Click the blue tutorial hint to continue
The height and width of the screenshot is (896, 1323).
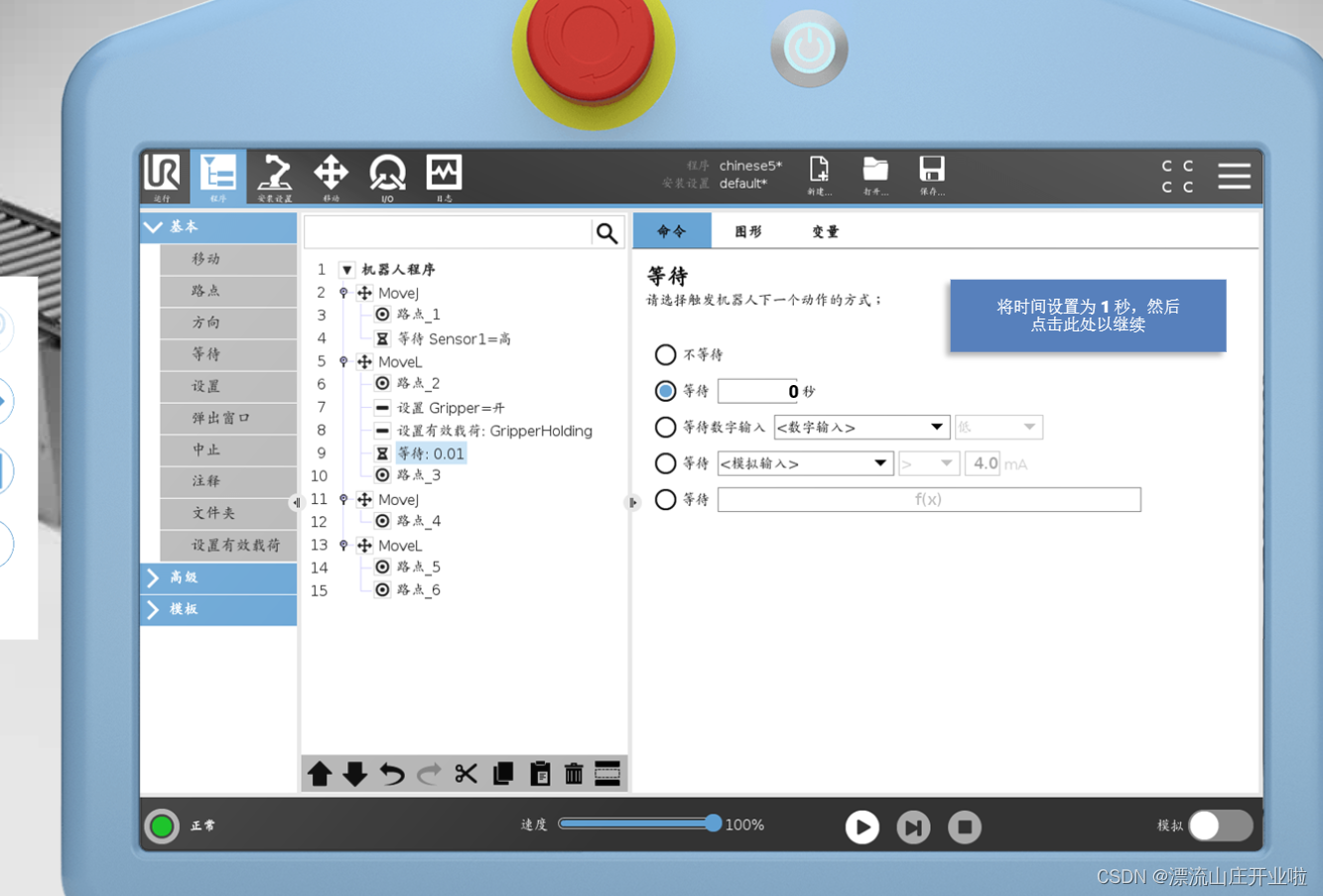(x=1088, y=316)
